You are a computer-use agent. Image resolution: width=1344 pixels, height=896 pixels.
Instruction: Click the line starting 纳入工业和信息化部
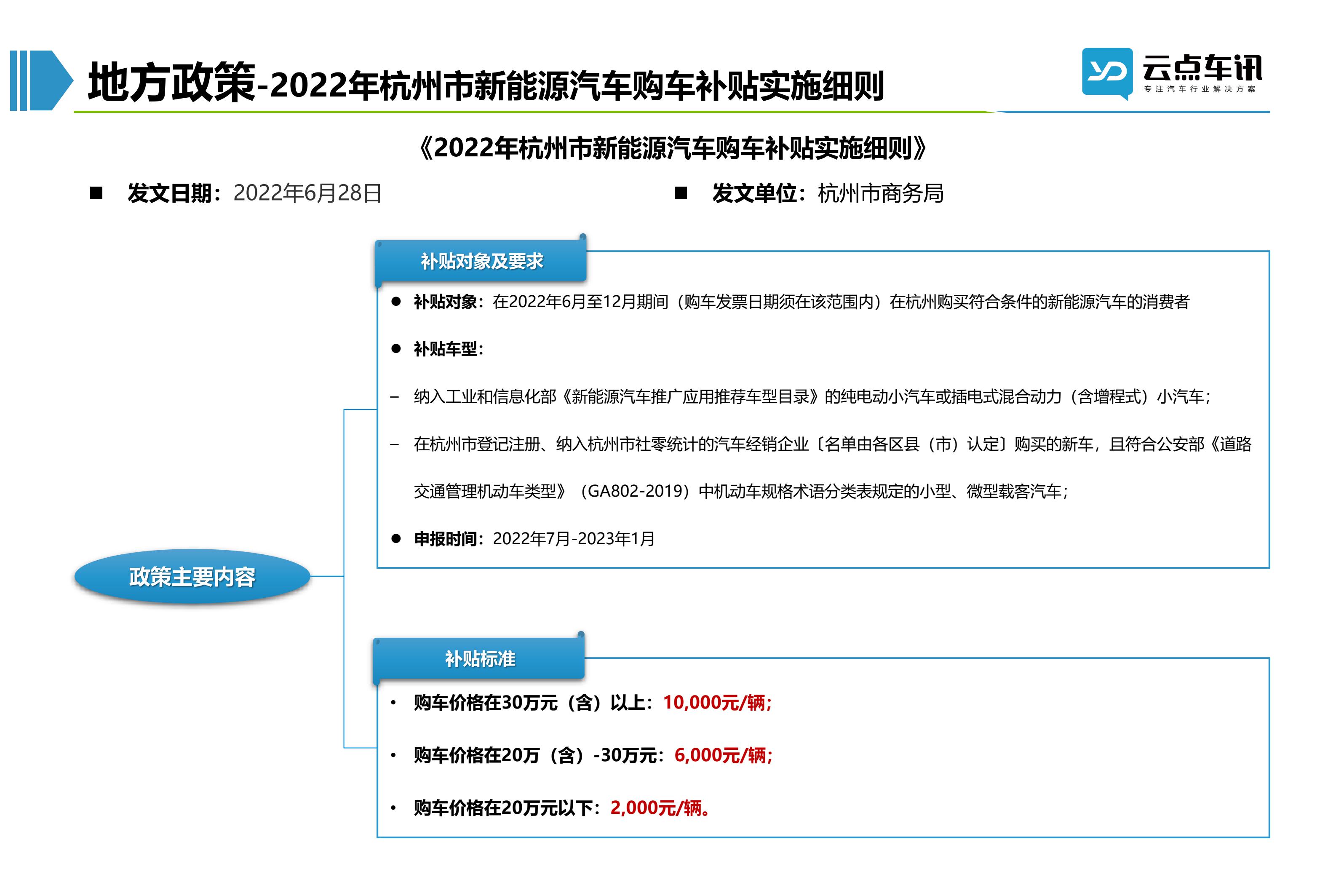(812, 396)
